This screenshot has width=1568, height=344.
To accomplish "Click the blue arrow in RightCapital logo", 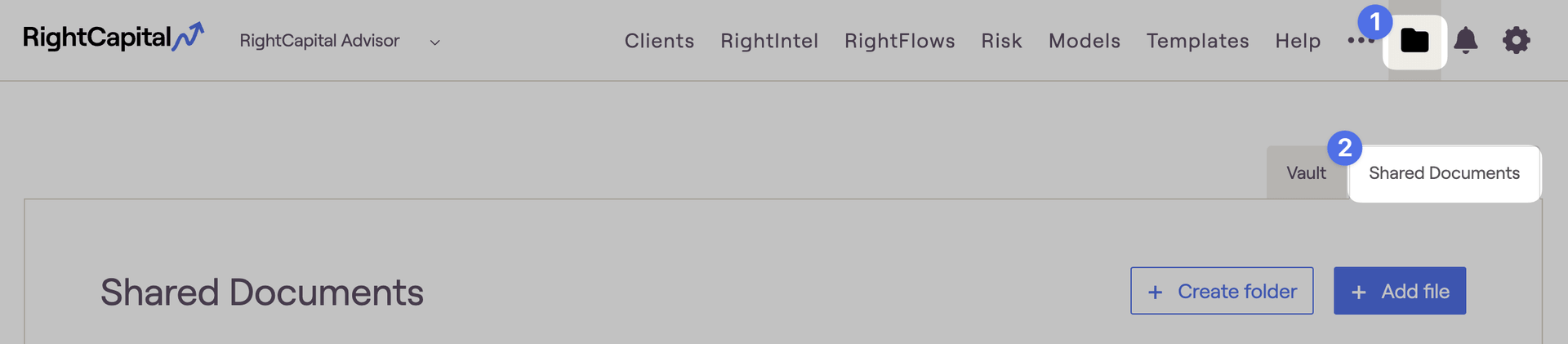I will click(x=188, y=37).
